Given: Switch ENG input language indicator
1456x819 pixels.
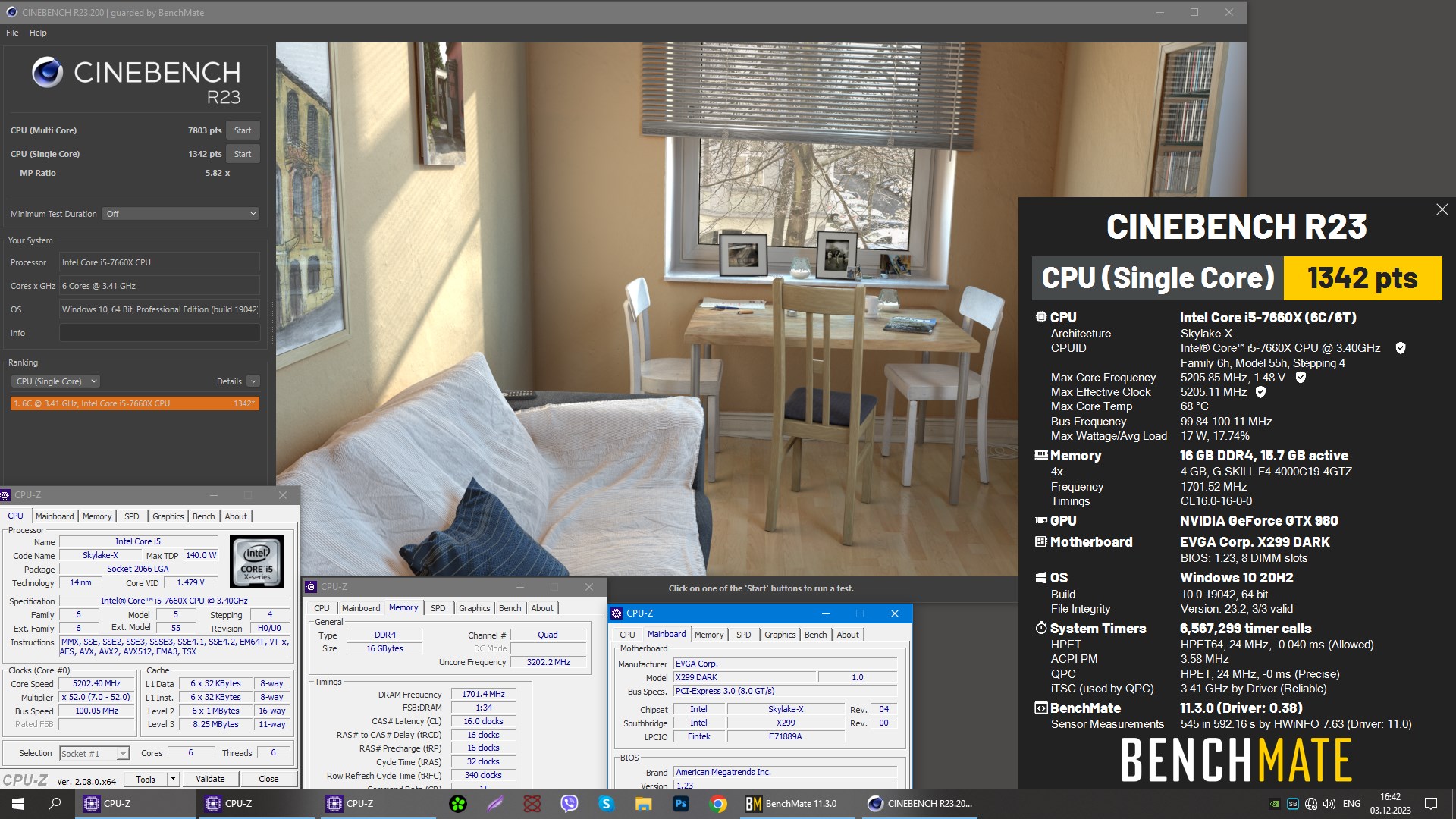Looking at the screenshot, I should pyautogui.click(x=1351, y=804).
